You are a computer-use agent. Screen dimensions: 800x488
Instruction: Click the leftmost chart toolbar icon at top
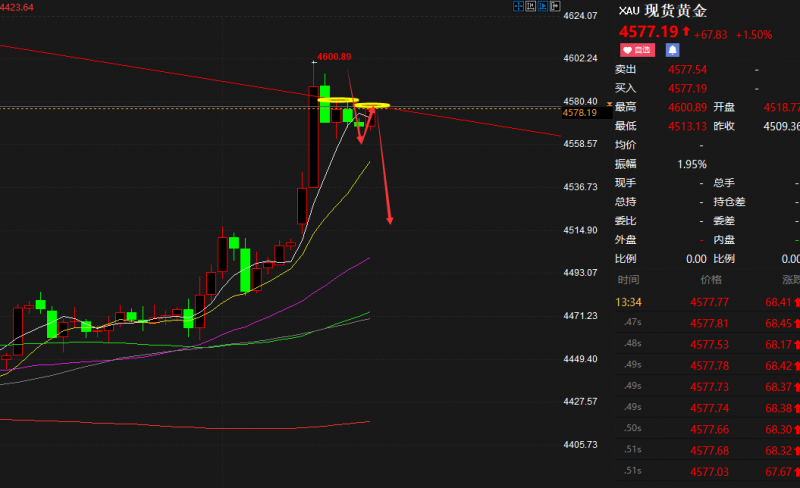click(x=518, y=7)
